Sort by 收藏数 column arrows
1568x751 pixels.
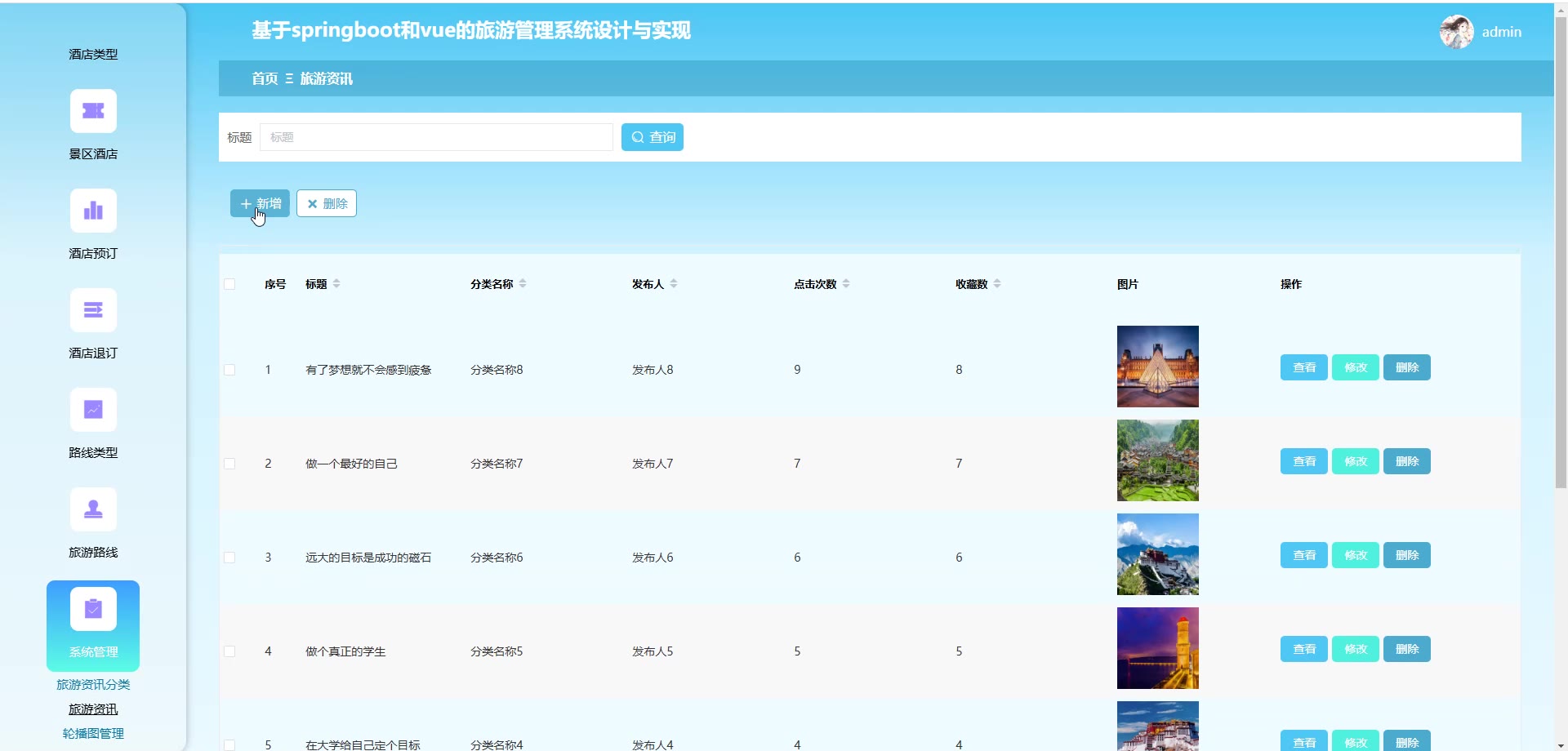click(997, 284)
